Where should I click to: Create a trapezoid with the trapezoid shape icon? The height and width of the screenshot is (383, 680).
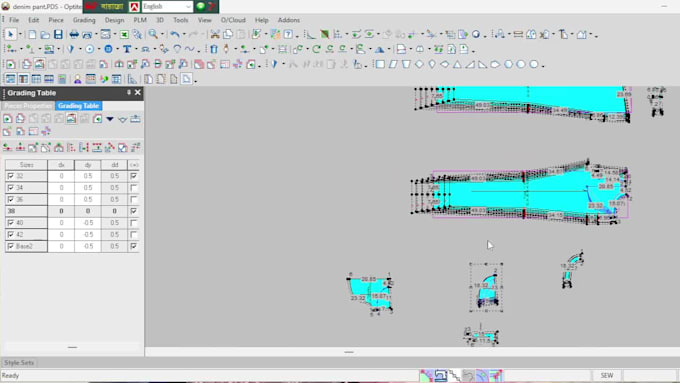(x=406, y=64)
